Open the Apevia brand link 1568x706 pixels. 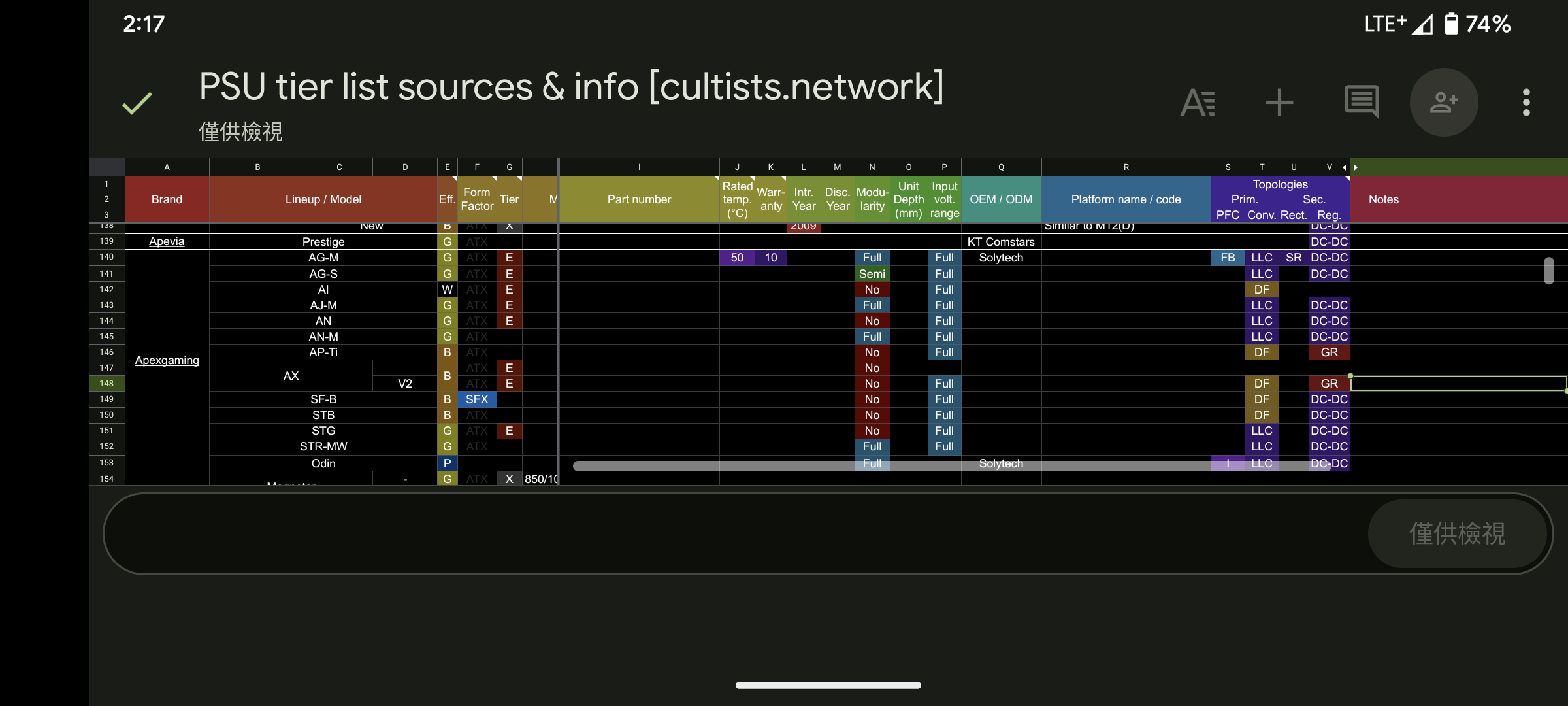pos(167,241)
